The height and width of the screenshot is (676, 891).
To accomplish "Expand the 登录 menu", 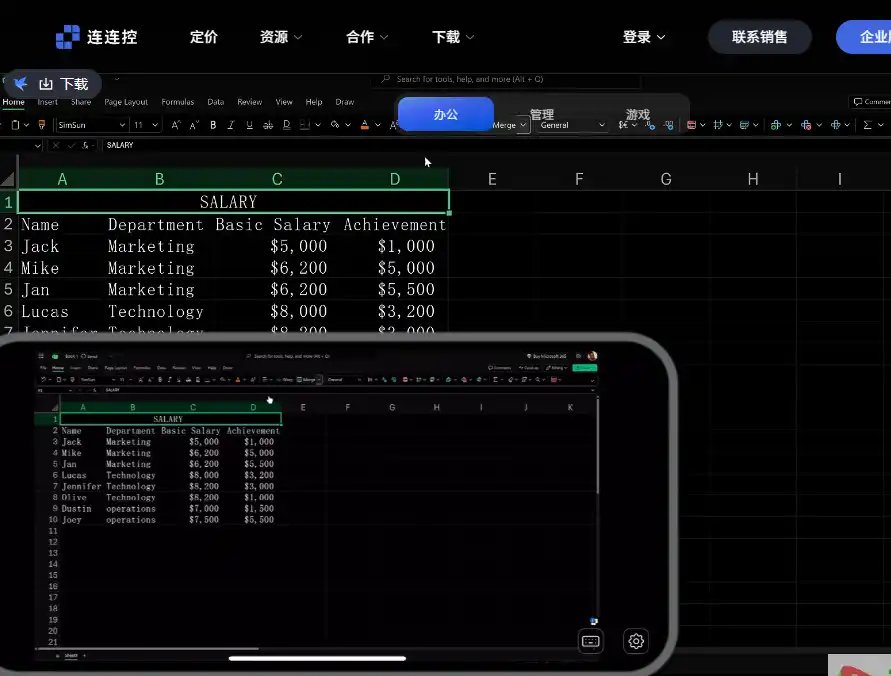I will tap(644, 37).
